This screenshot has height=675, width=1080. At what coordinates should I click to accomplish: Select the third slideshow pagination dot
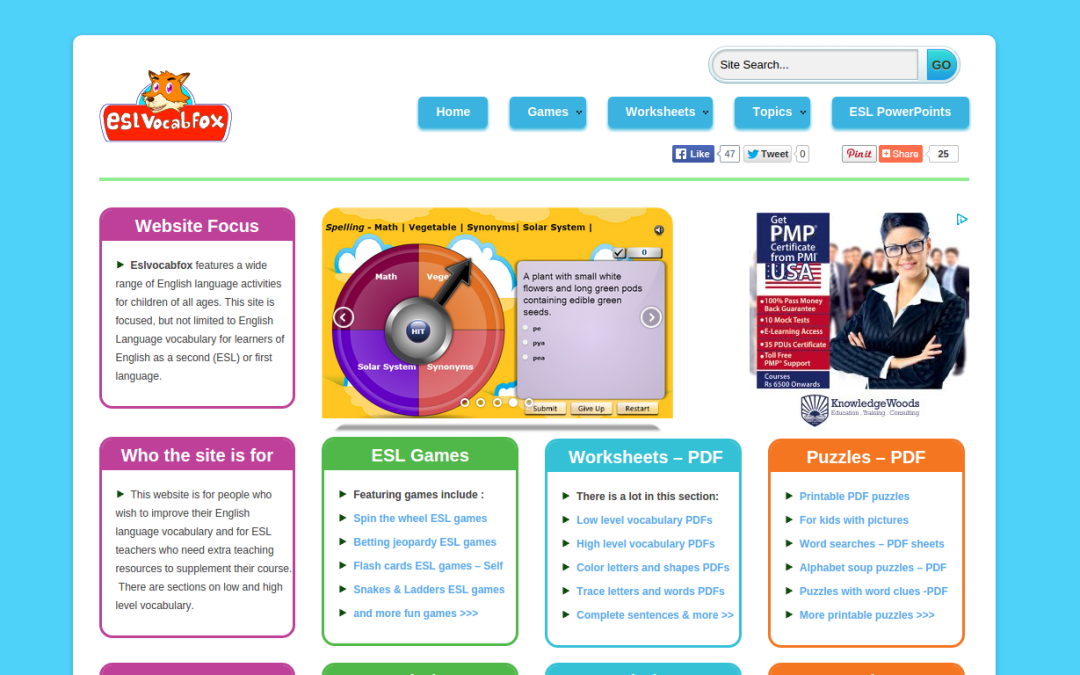click(x=497, y=402)
